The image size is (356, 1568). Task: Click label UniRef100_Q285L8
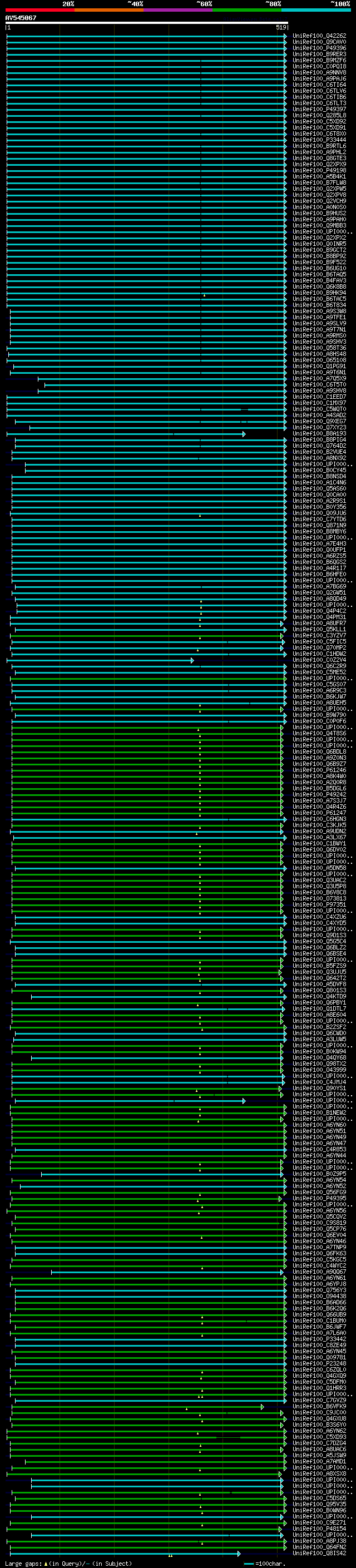[x=319, y=116]
